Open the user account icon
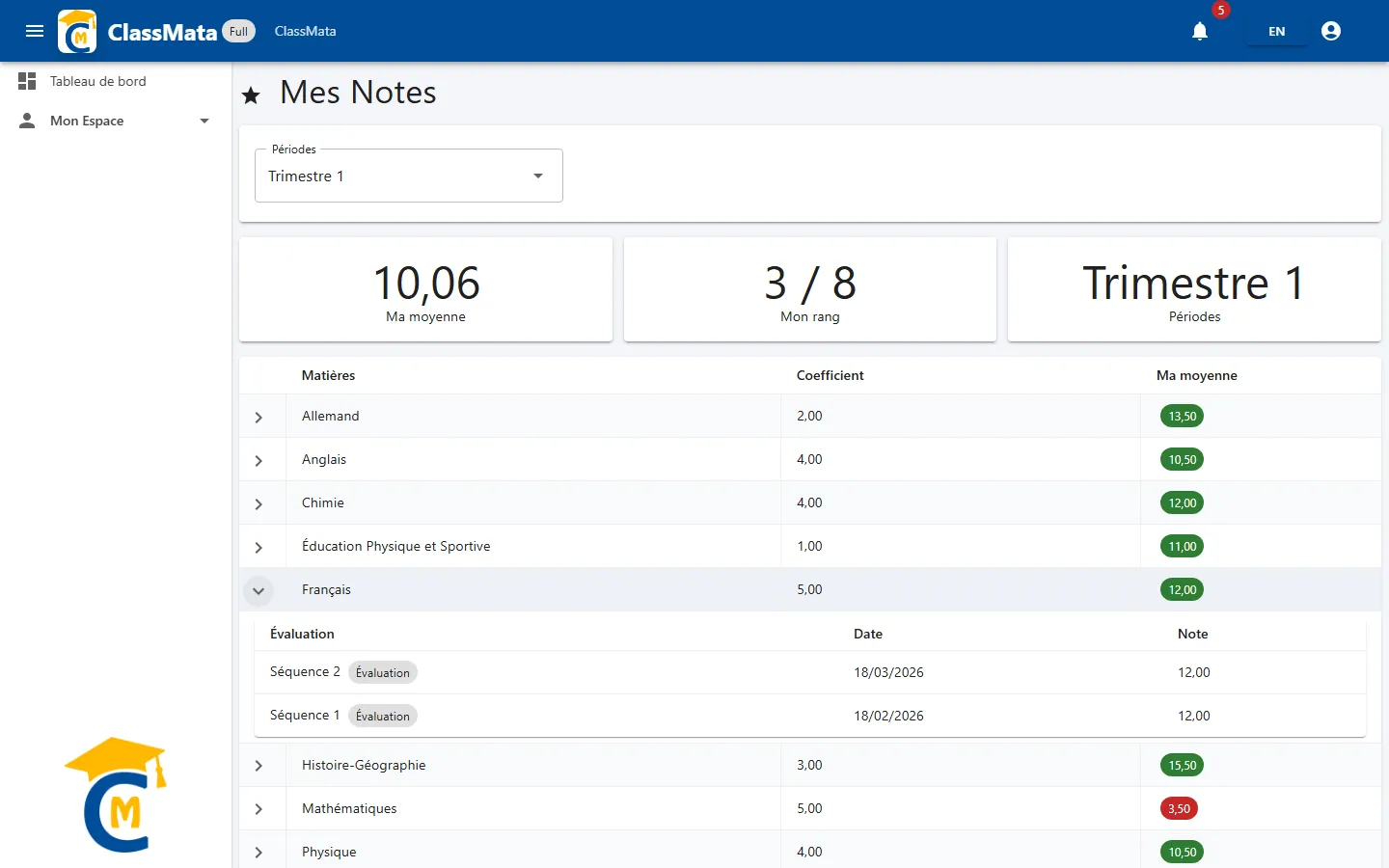This screenshot has height=868, width=1389. [1331, 31]
